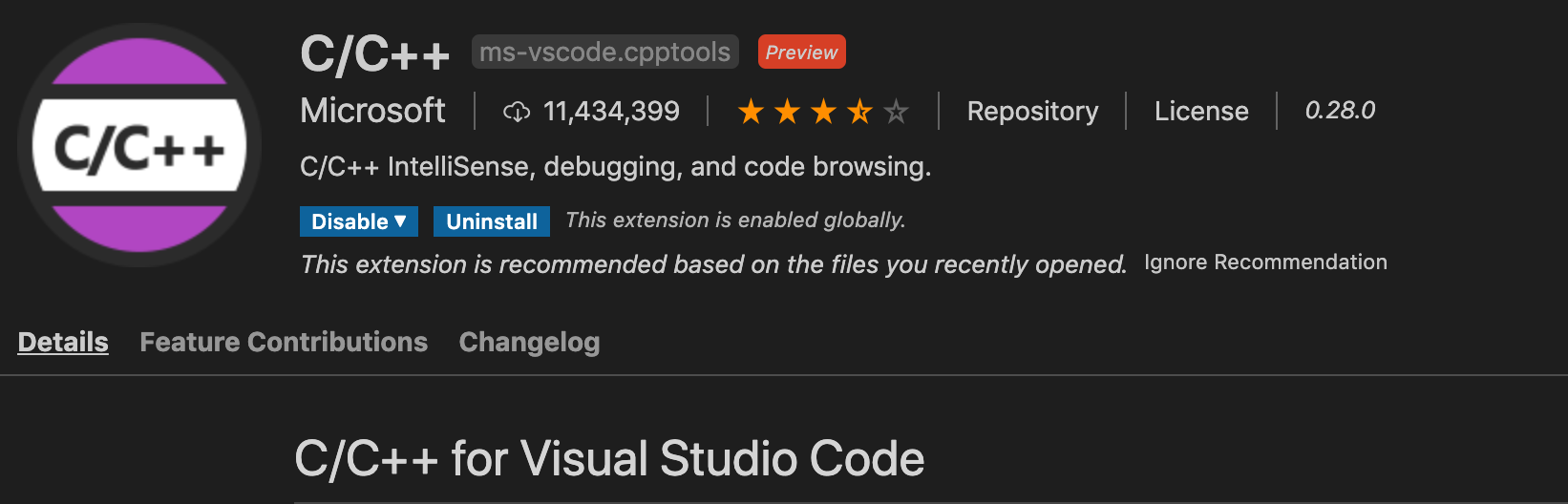Click the ms-vscode.cpptools identifier badge
The height and width of the screenshot is (504, 1568).
click(605, 52)
